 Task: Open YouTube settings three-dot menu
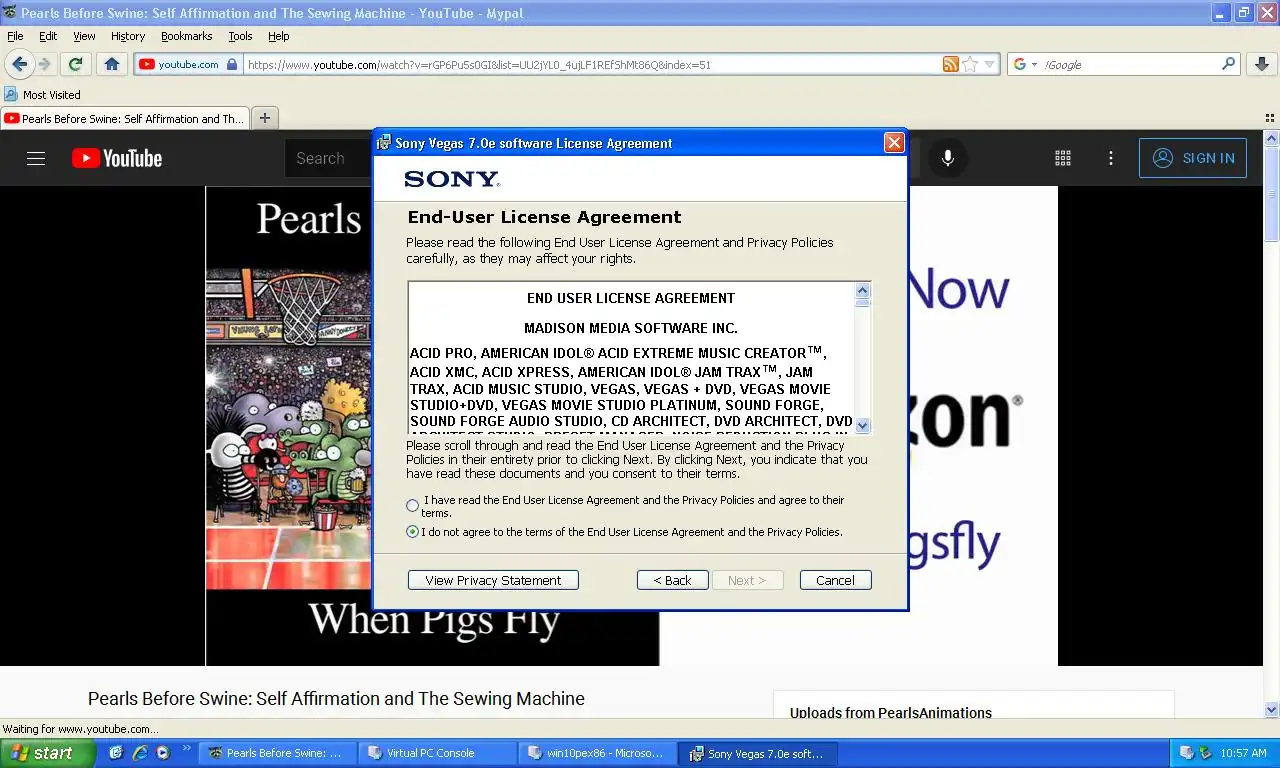click(x=1110, y=158)
